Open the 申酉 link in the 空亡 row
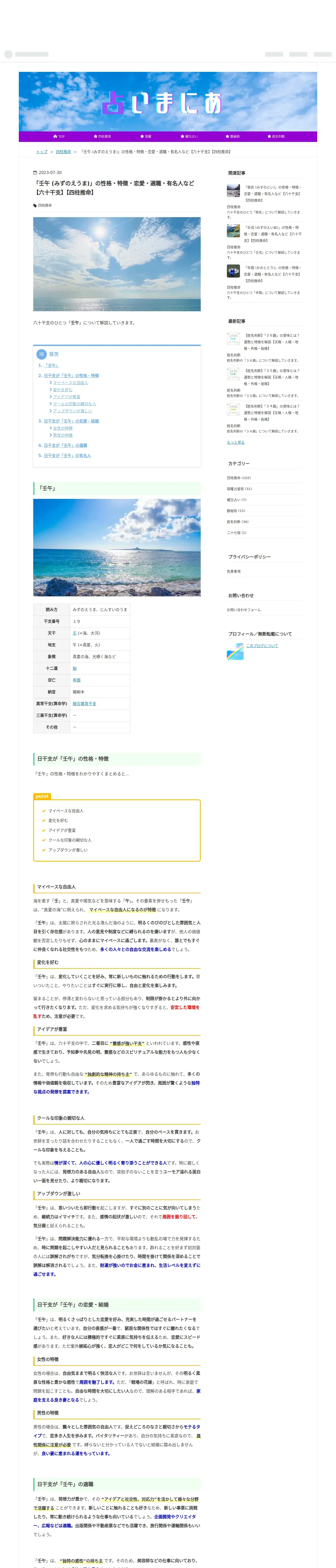Screen dimensions: 336x1568 [x=77, y=680]
